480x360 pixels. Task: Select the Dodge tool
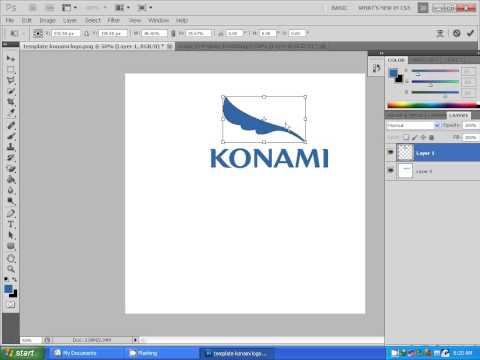coord(11,201)
